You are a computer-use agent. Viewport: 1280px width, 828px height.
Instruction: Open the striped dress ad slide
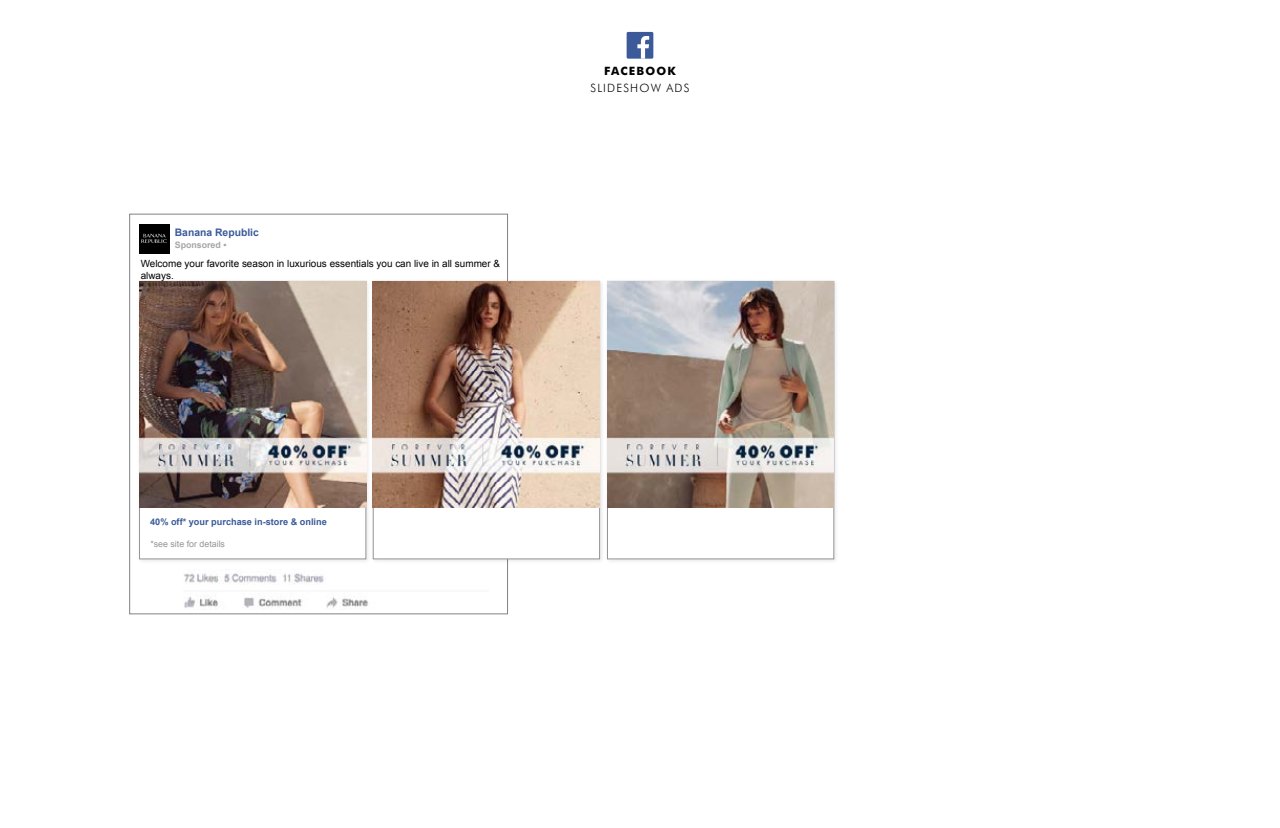point(486,394)
